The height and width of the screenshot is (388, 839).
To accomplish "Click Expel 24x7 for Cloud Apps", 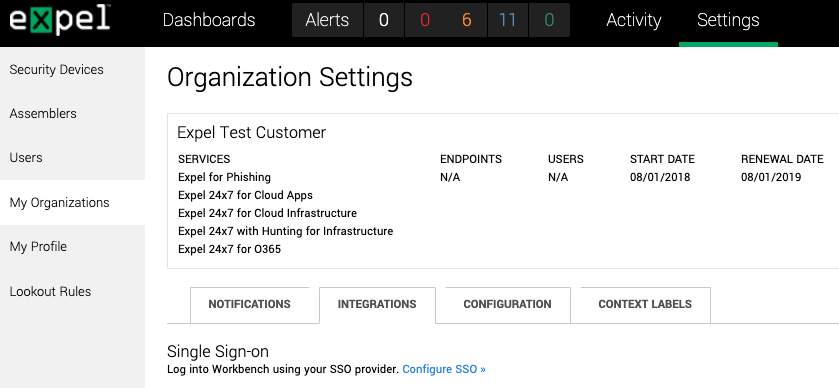I will click(246, 195).
